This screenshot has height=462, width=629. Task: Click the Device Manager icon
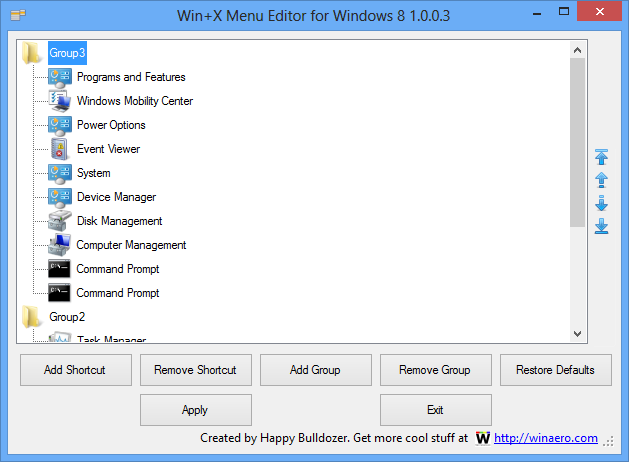[x=60, y=197]
